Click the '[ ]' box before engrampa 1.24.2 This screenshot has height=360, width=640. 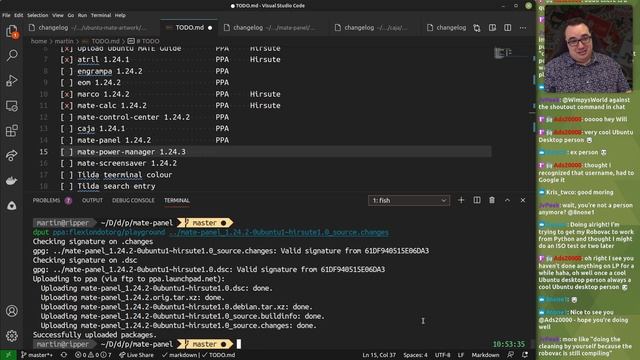(67, 71)
